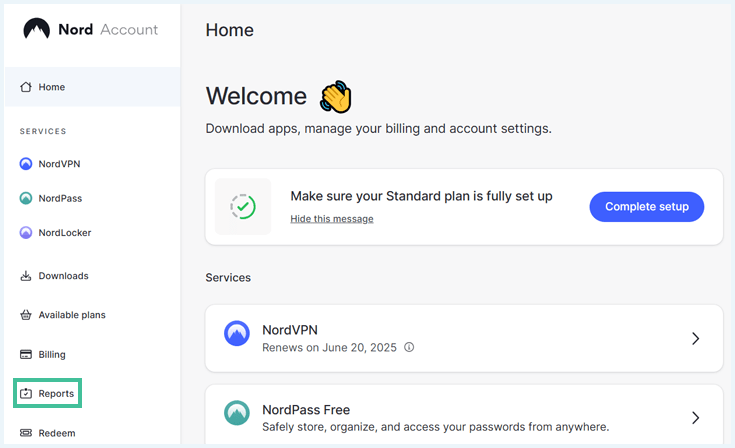Click the 'Make sure your Standard plan' message
The width and height of the screenshot is (735, 448).
click(421, 196)
